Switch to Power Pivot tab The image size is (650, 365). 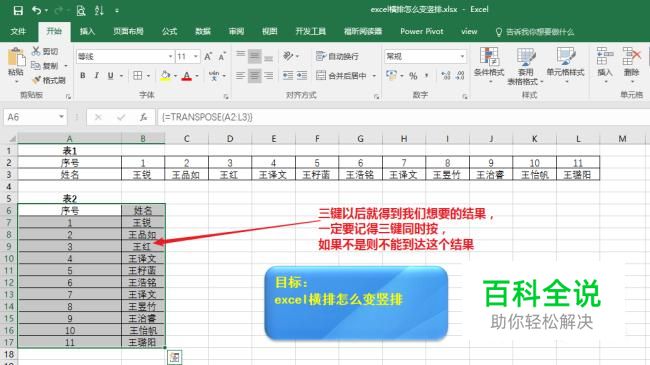(x=422, y=32)
